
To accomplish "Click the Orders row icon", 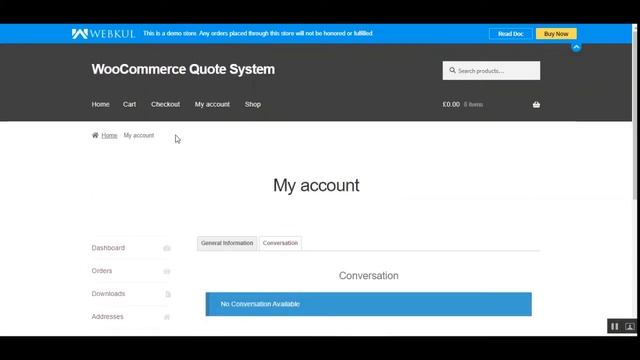I will click(x=167, y=271).
